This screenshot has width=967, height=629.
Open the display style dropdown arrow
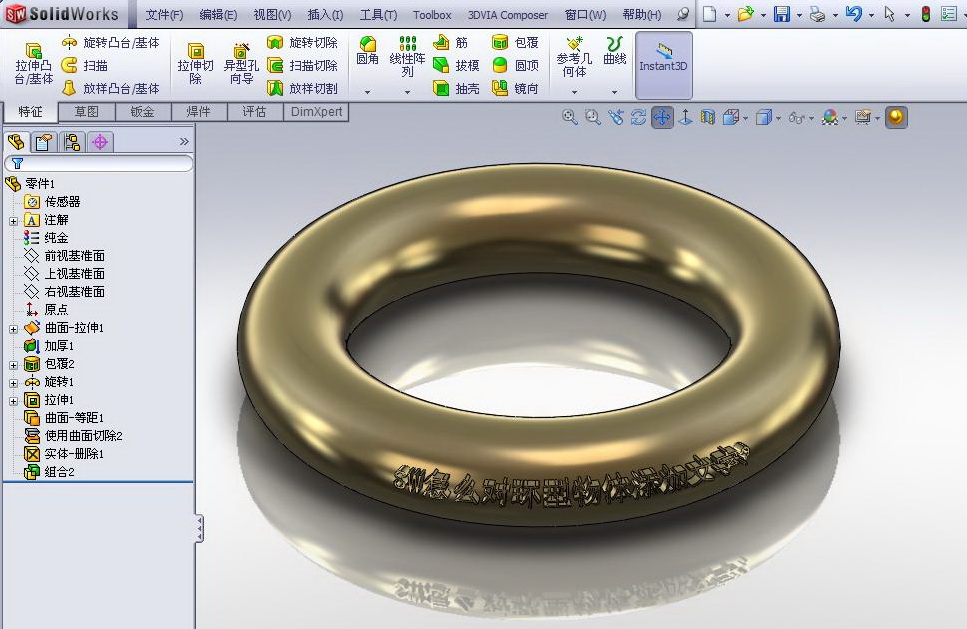tap(778, 118)
